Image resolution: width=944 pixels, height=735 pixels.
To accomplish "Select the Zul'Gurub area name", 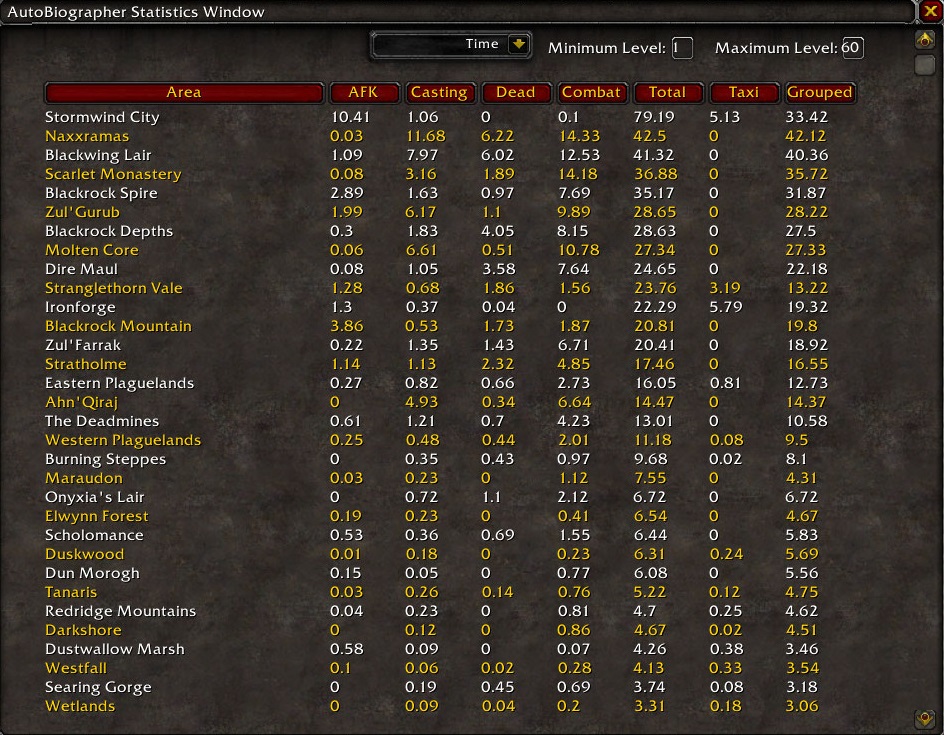I will [x=82, y=212].
